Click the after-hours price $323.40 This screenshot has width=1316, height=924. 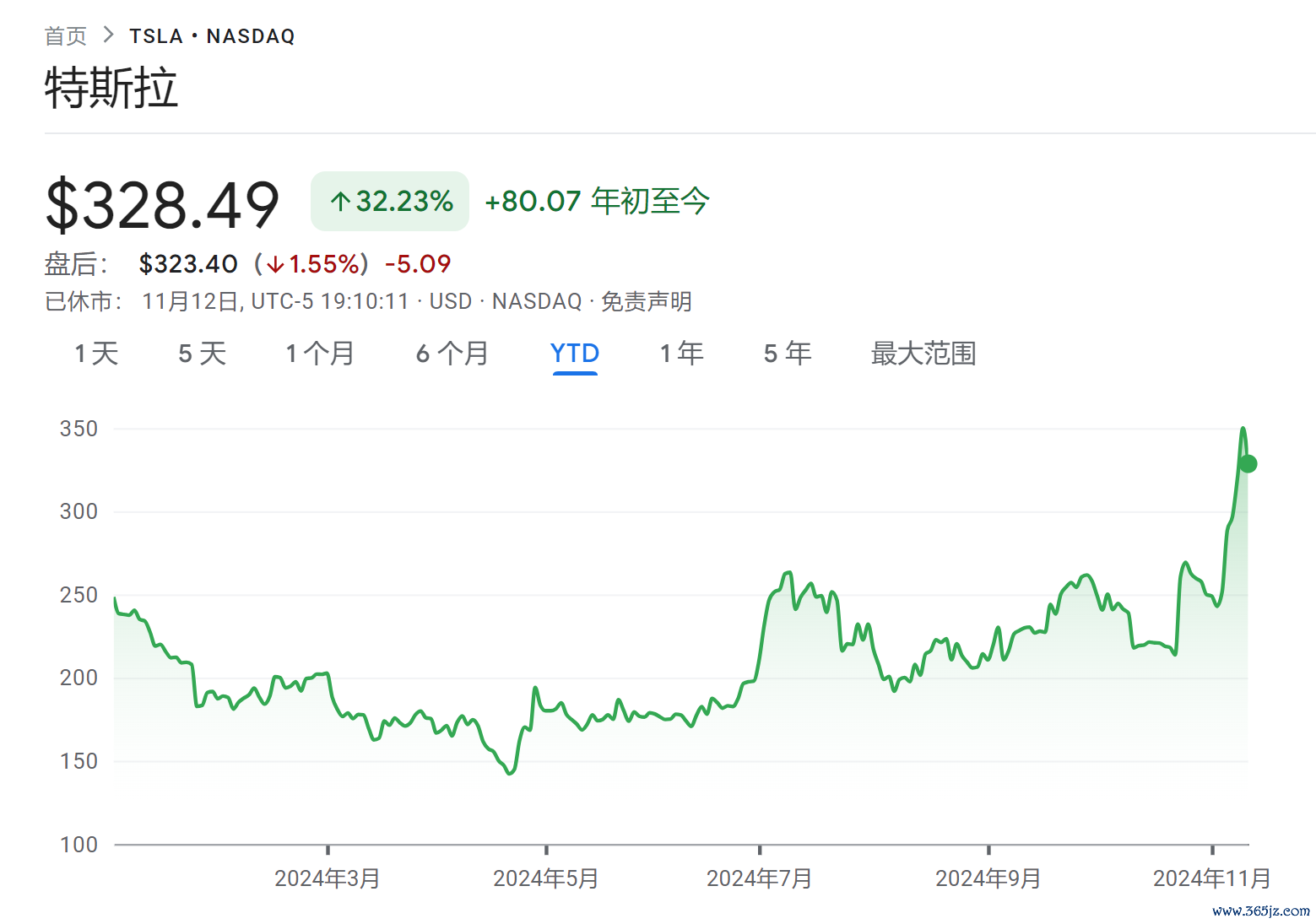(x=188, y=264)
